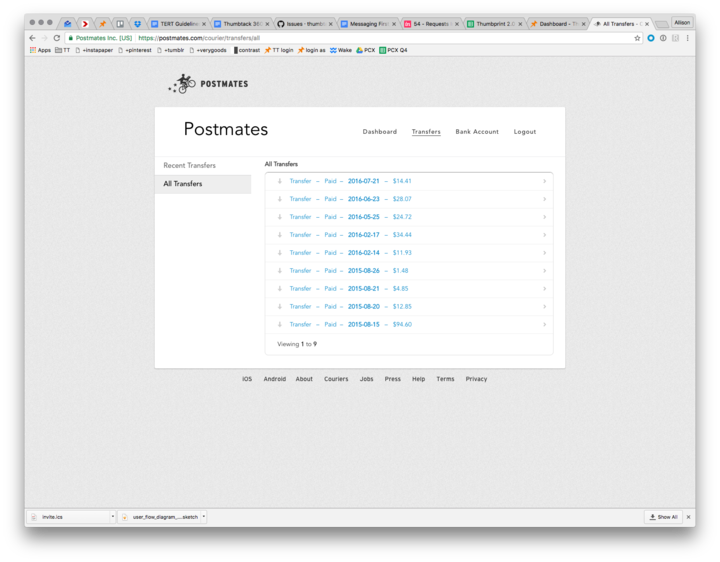Image resolution: width=720 pixels, height=562 pixels.
Task: Expand the $4.85 transfer chevron
Action: 545,288
